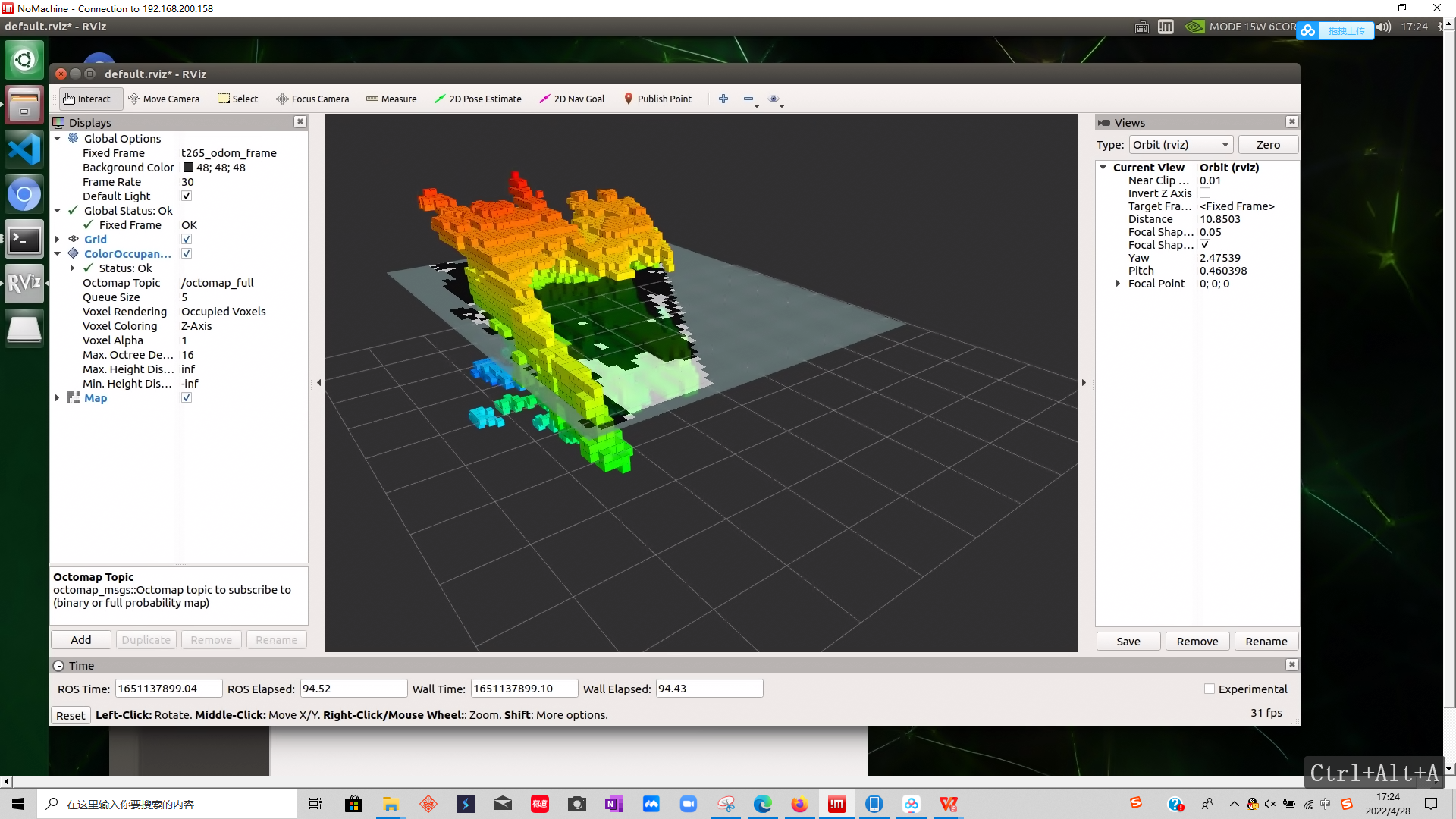The image size is (1456, 819).
Task: Use the Focus Camera tool
Action: click(x=312, y=99)
